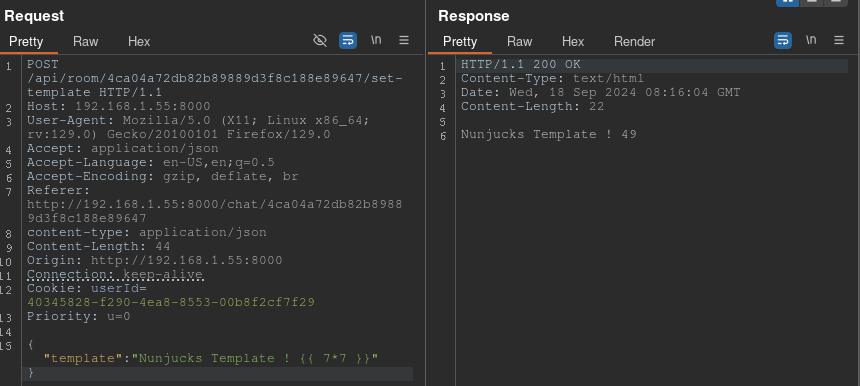Switch Request view to Hex tab
Image resolution: width=860 pixels, height=386 pixels.
point(139,42)
